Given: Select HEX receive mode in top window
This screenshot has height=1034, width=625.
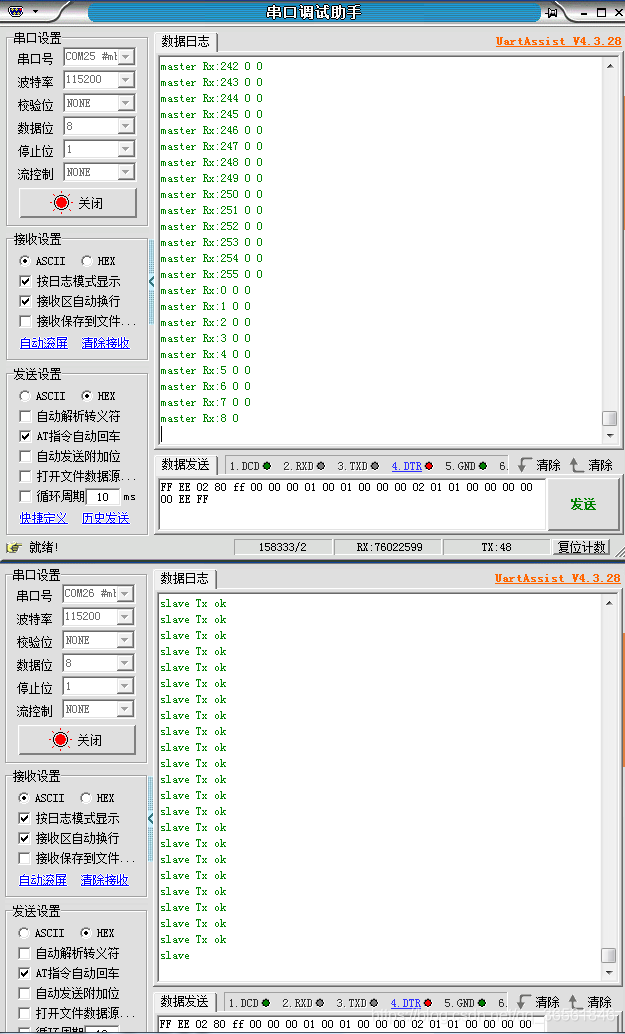Looking at the screenshot, I should [x=86, y=261].
